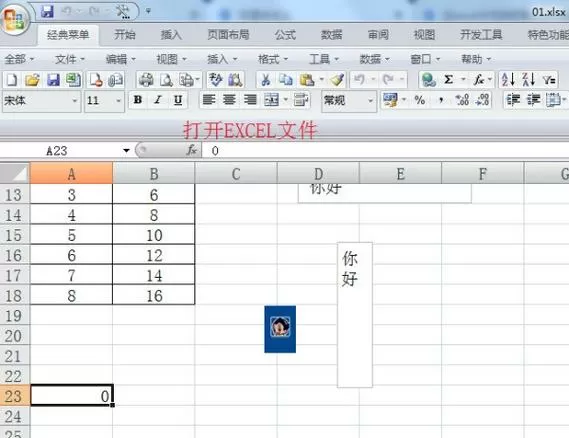Open the 帮助 classic menu
The image size is (569, 438).
tap(476, 59)
